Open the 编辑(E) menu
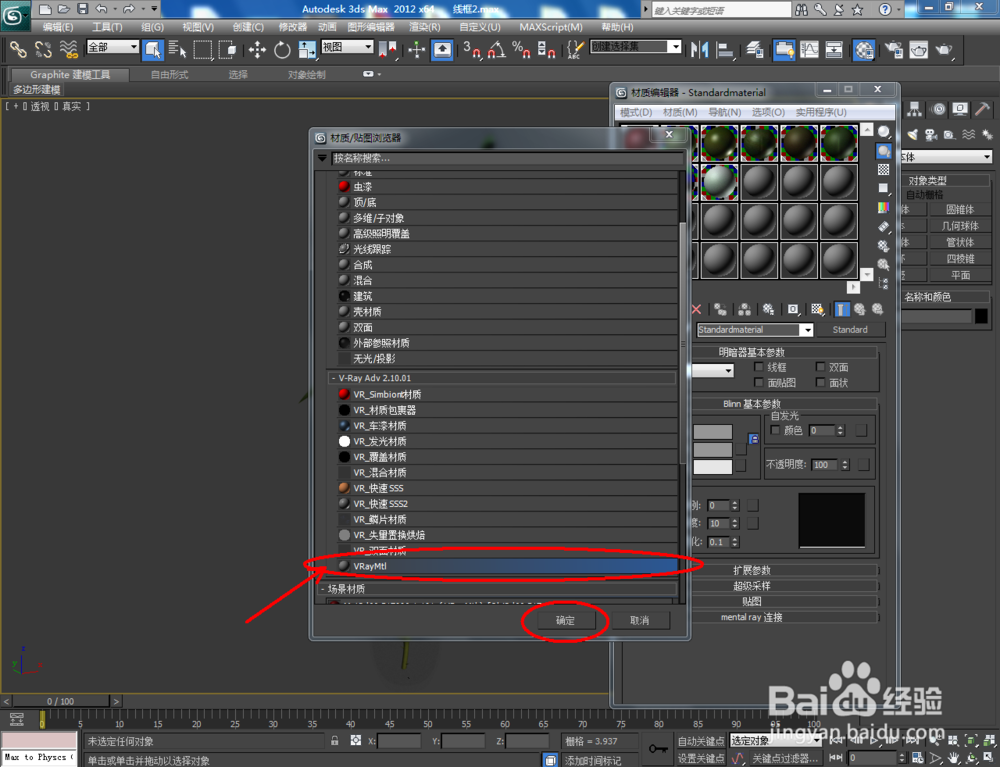The height and width of the screenshot is (767, 1000). coord(57,27)
